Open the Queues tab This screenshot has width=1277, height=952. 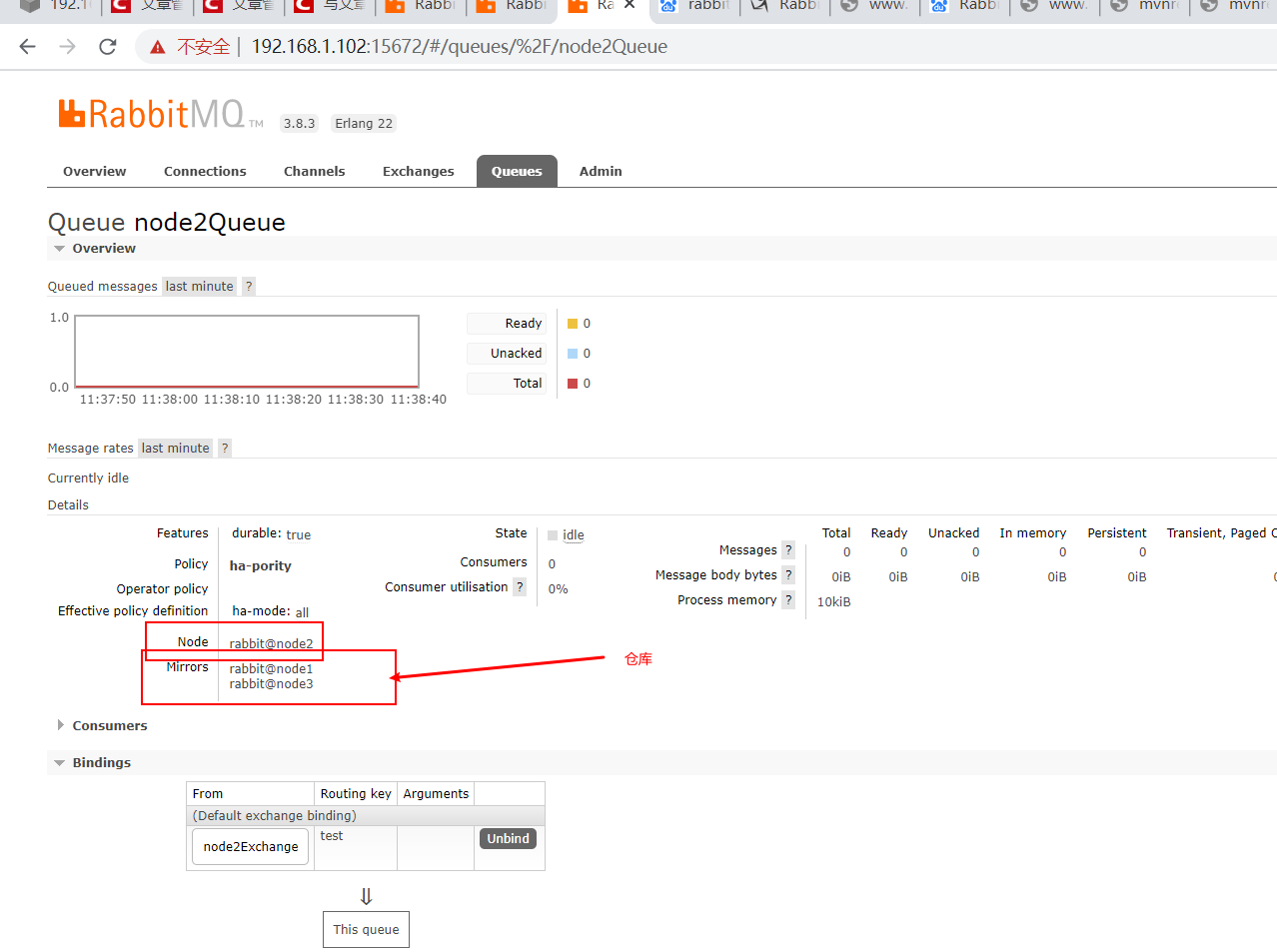pos(517,171)
